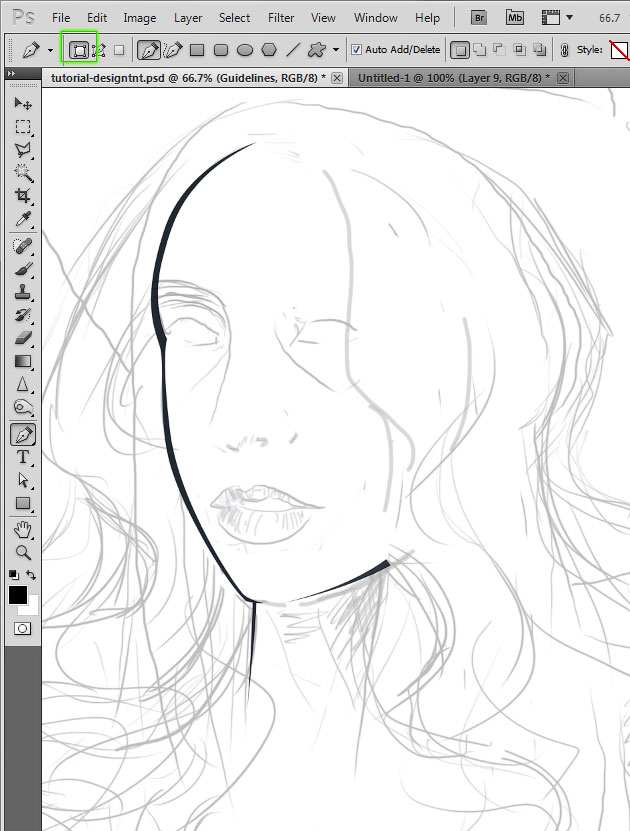The height and width of the screenshot is (831, 630).
Task: Select the Crop tool
Action: (23, 196)
